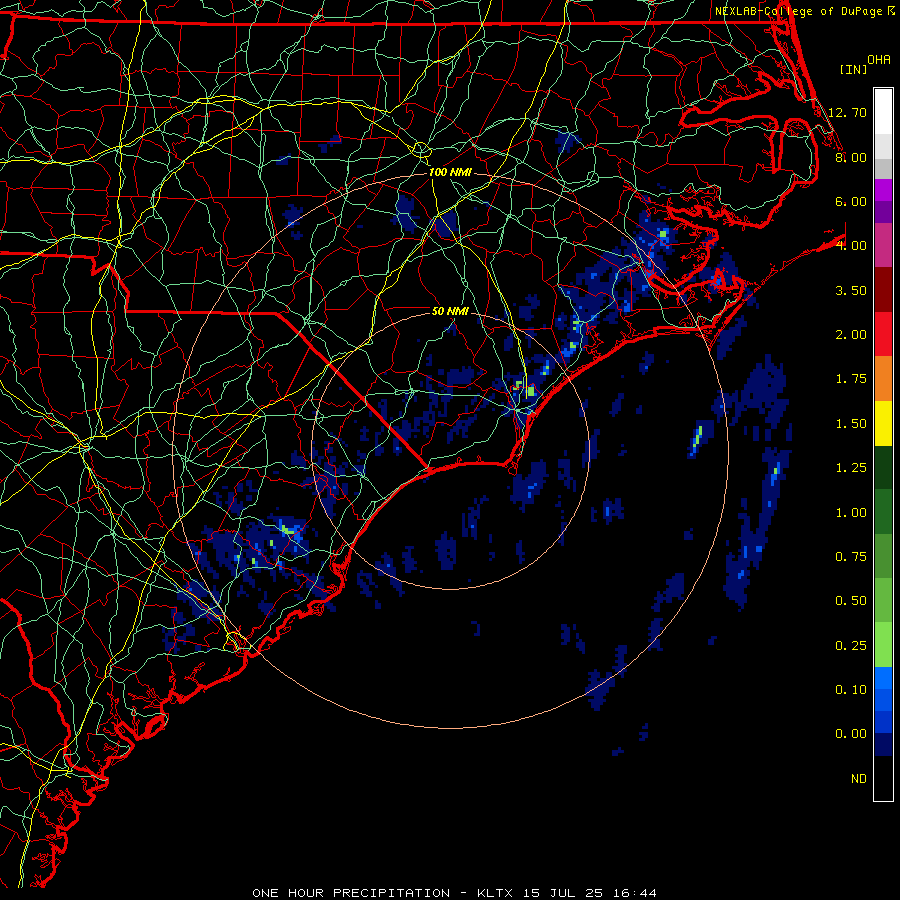
Task: Pick the white swatch at legend top
Action: click(x=883, y=112)
